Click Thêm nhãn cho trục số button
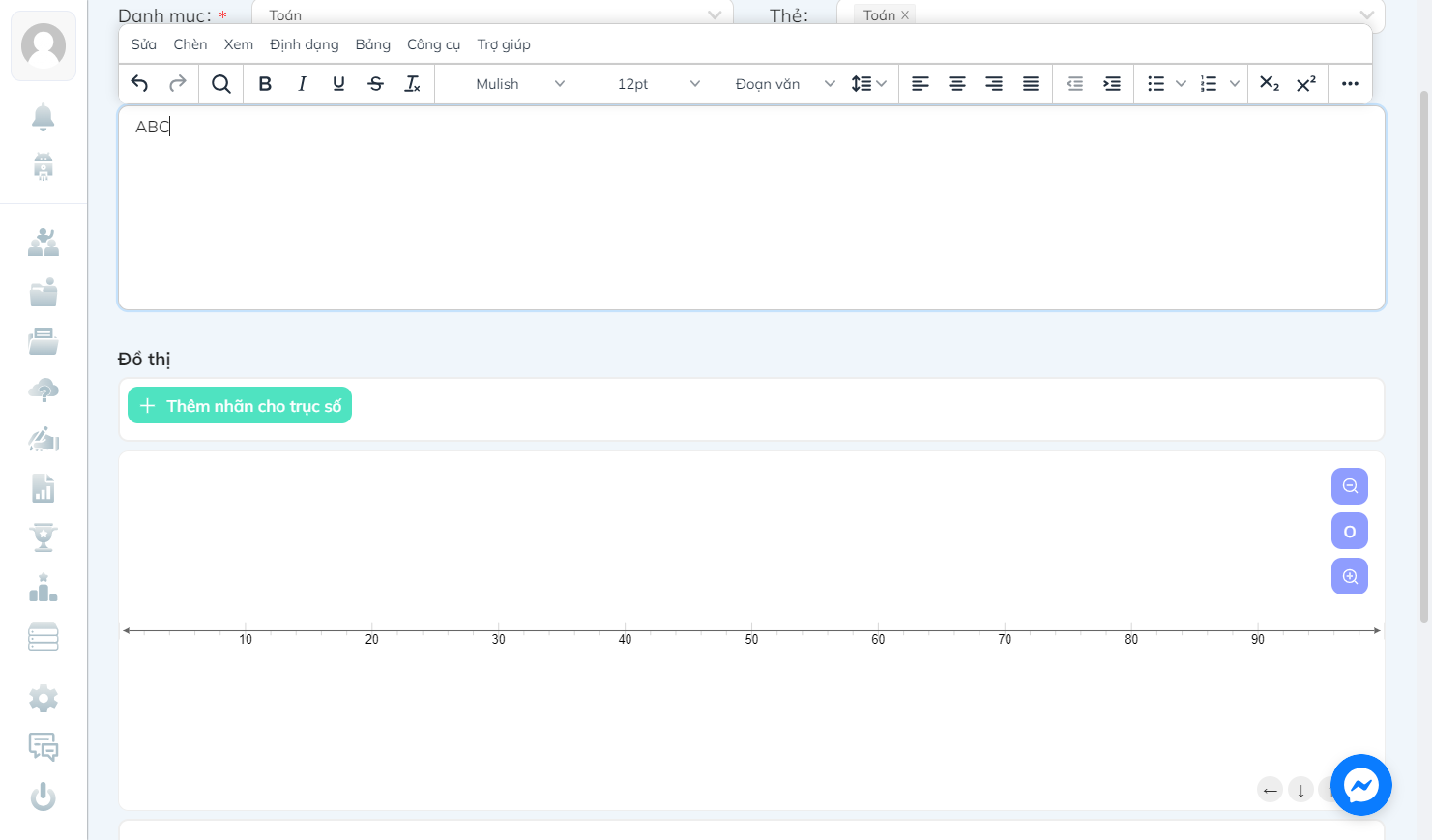The image size is (1432, 840). [x=240, y=406]
